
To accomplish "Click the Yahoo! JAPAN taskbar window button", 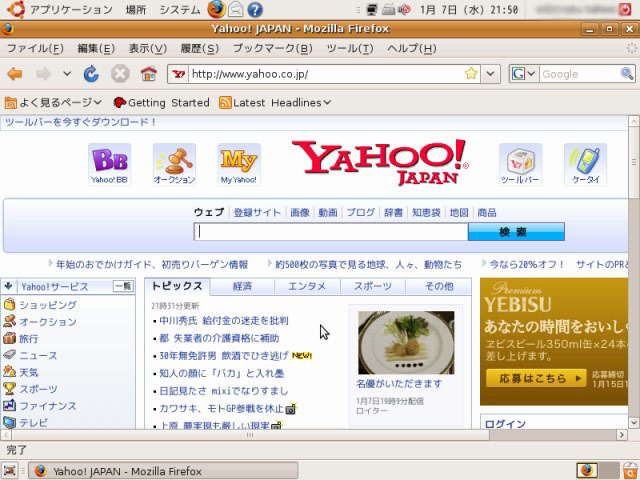I will (x=163, y=471).
